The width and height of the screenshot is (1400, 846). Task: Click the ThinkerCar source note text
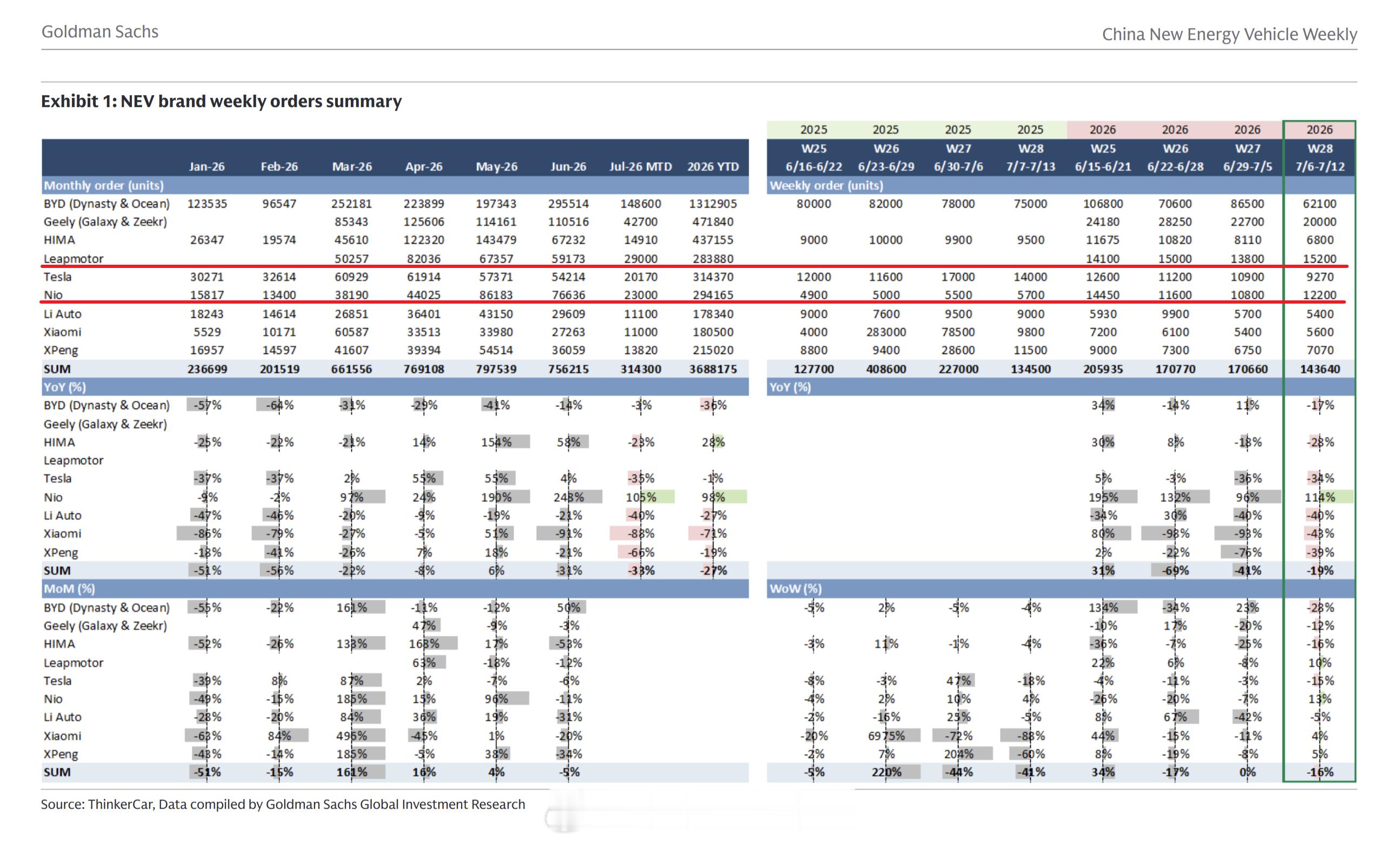(x=283, y=804)
